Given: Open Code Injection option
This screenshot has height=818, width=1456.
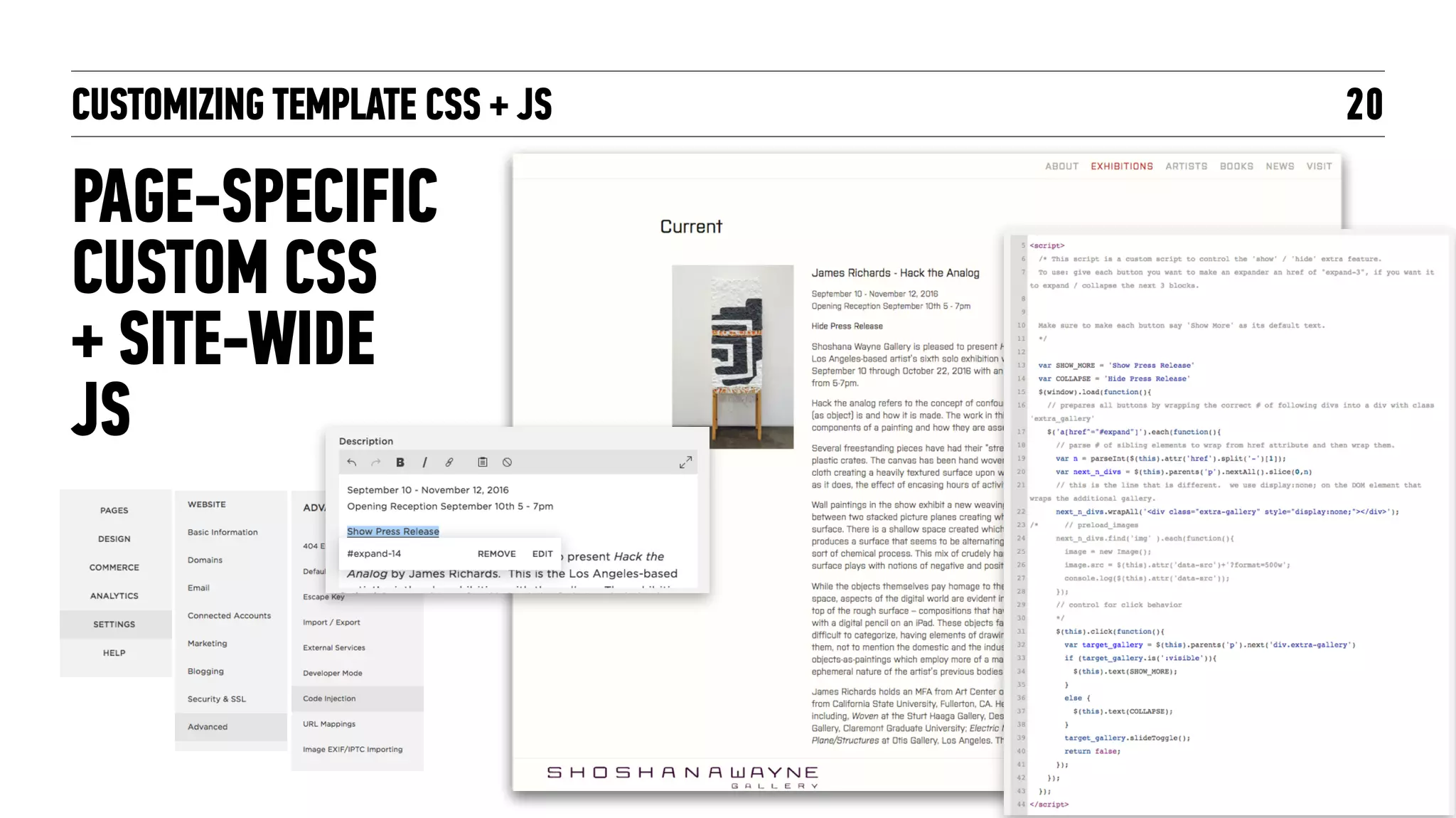Looking at the screenshot, I should [358, 699].
